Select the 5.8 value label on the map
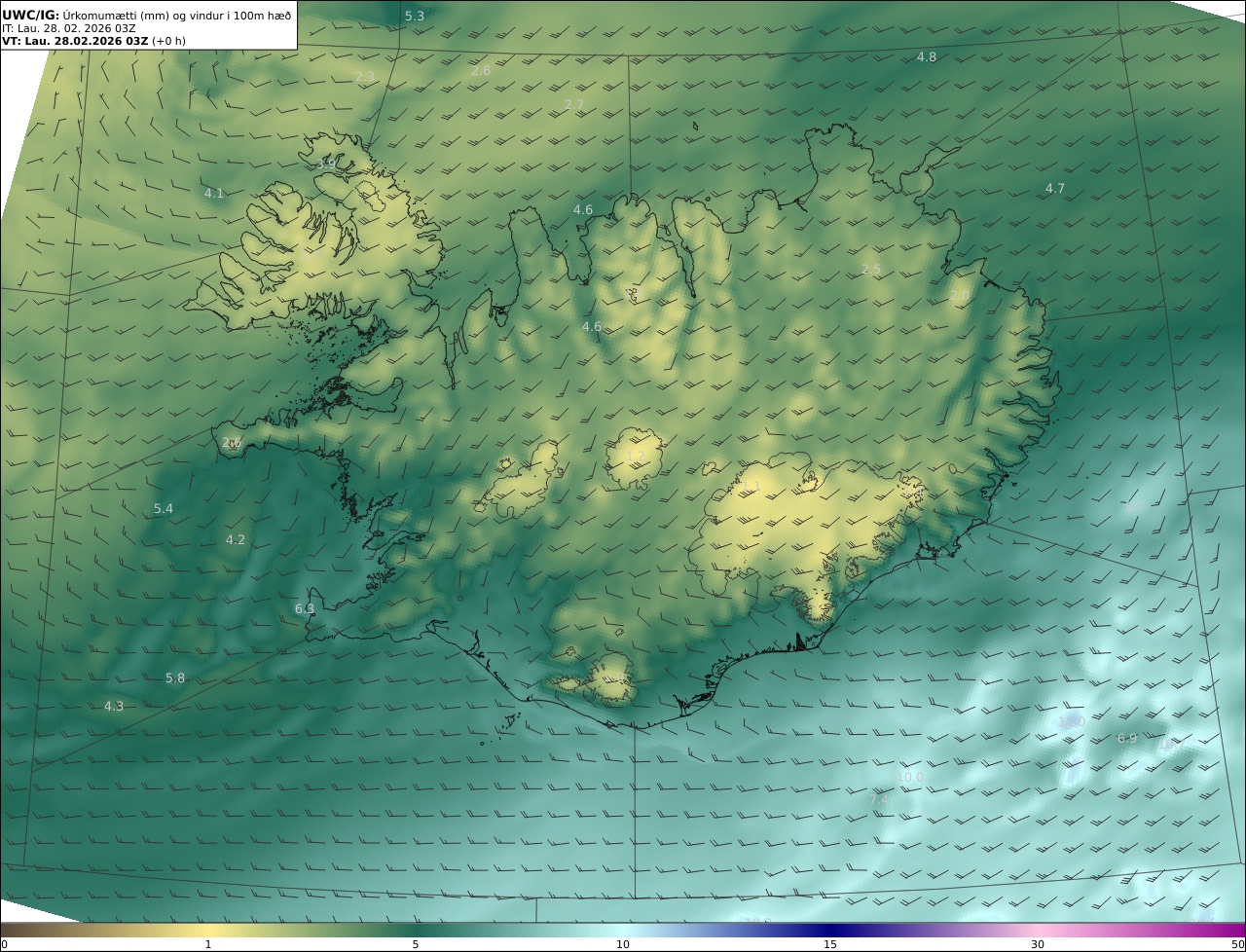This screenshot has height=952, width=1246. 175,677
